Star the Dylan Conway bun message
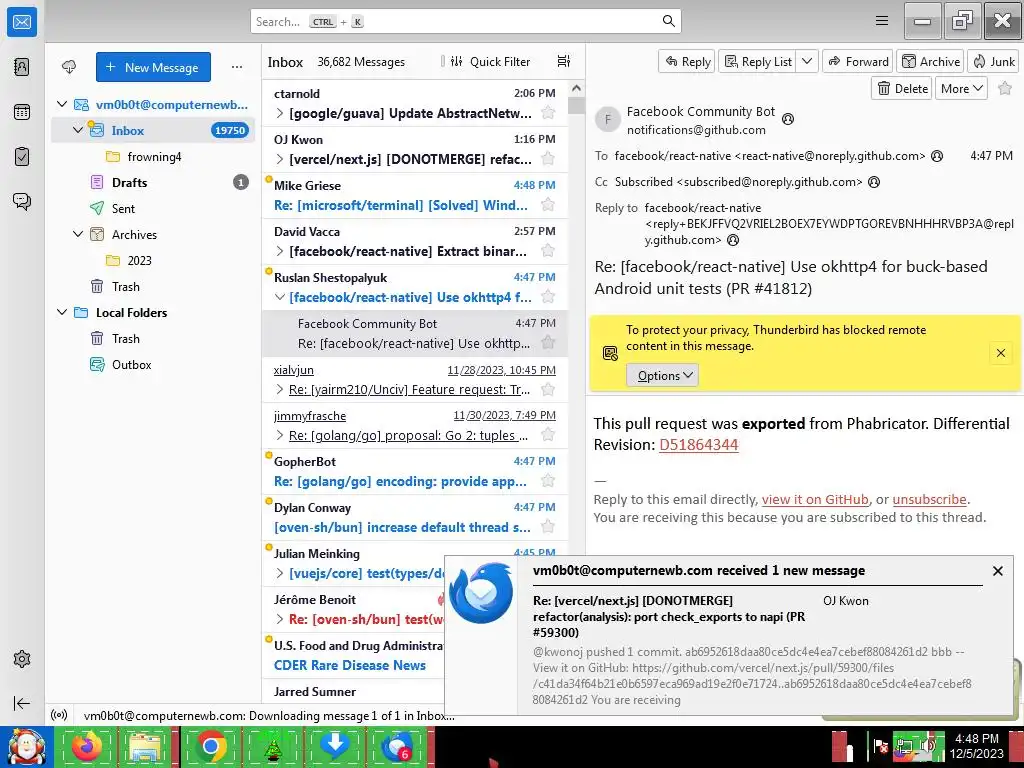The width and height of the screenshot is (1024, 768). click(x=548, y=526)
